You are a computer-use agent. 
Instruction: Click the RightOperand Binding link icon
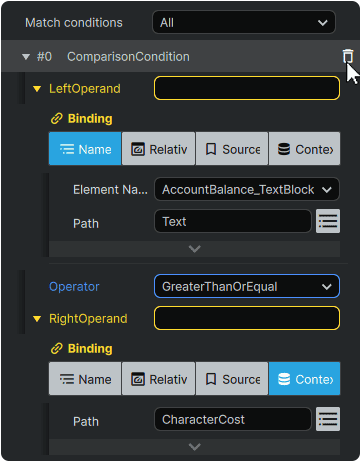[x=57, y=349]
